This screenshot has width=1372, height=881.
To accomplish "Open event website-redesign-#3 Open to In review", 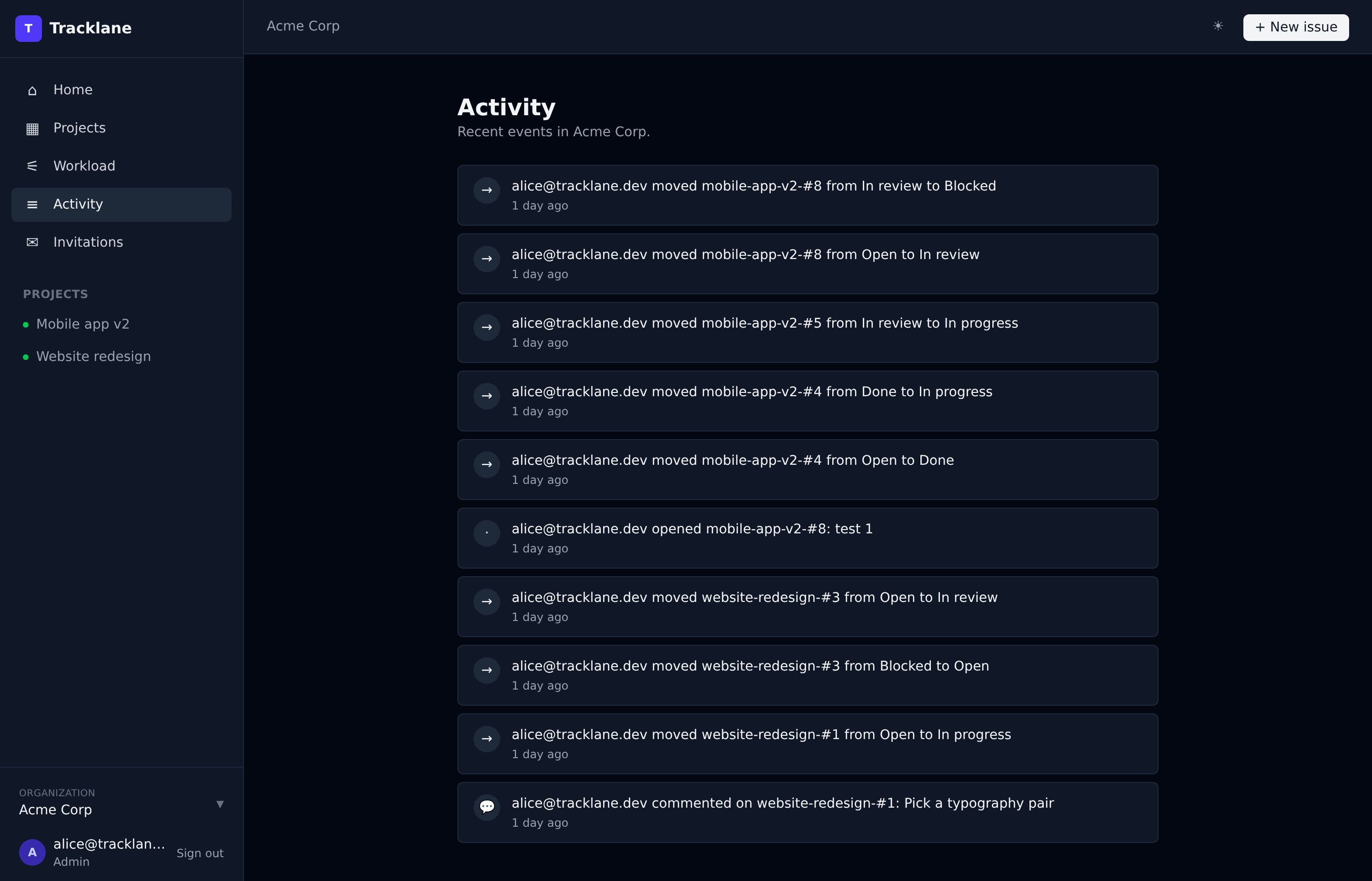I will pyautogui.click(x=808, y=607).
